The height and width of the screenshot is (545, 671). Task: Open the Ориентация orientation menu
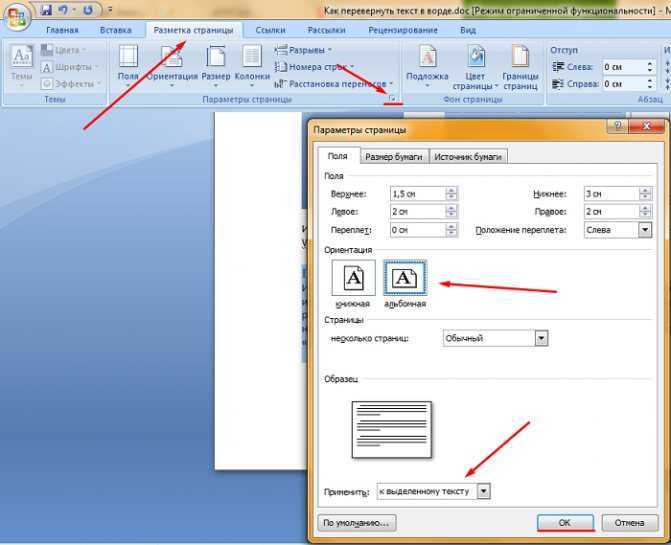(x=172, y=66)
